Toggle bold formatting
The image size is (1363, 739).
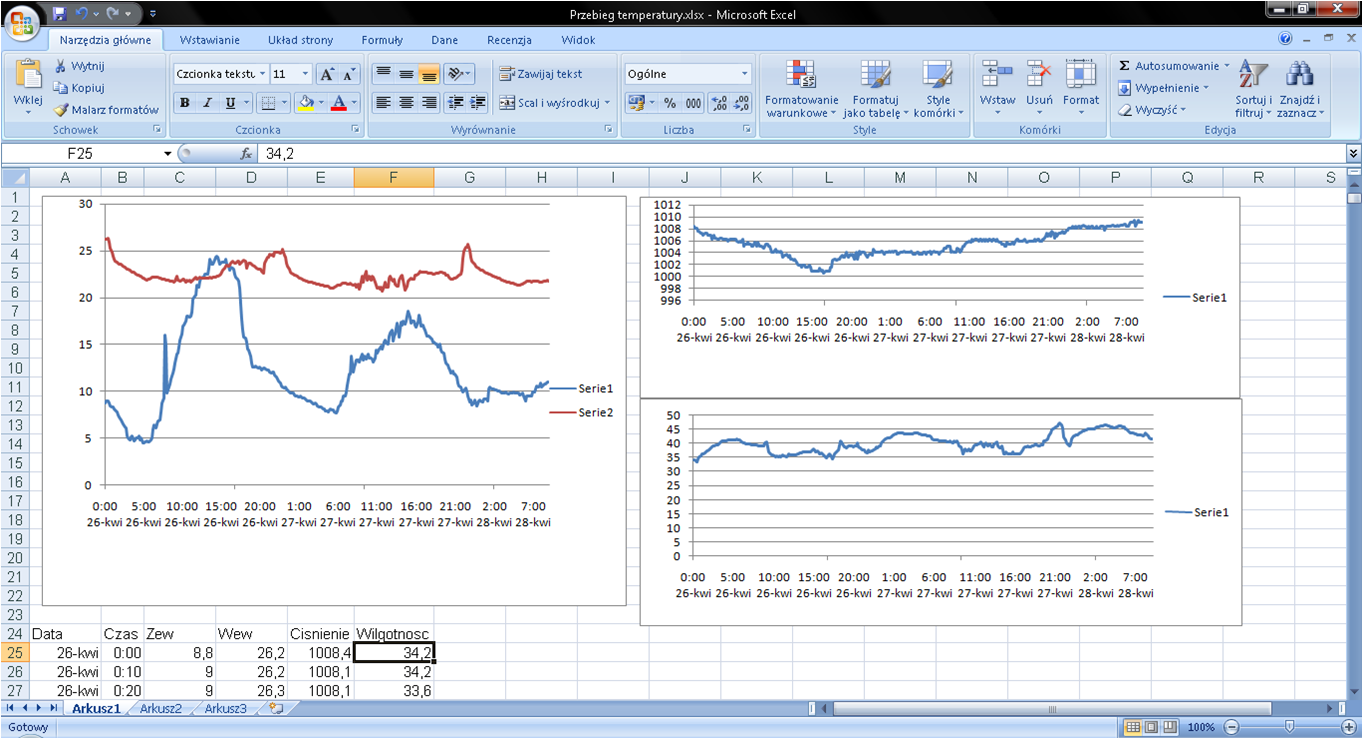(x=184, y=103)
